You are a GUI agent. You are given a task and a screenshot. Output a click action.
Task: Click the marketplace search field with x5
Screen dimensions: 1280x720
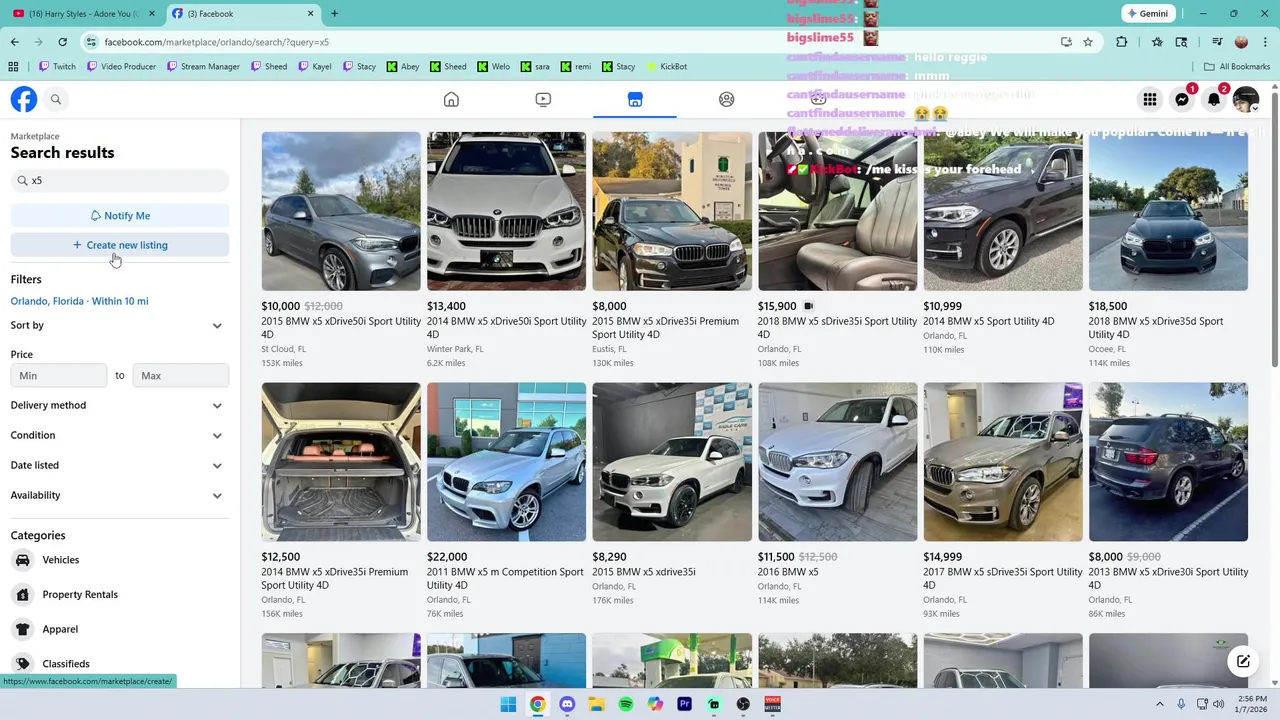pos(120,180)
